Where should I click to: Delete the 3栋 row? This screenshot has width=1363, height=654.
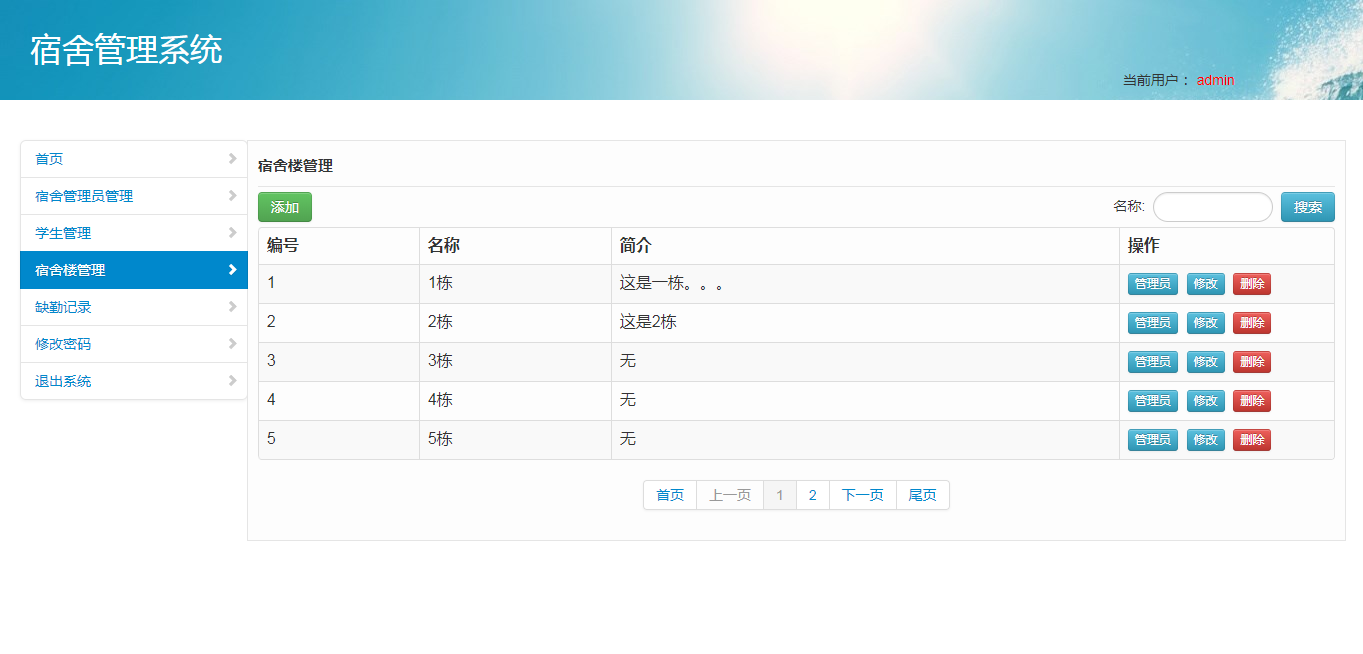pyautogui.click(x=1252, y=362)
